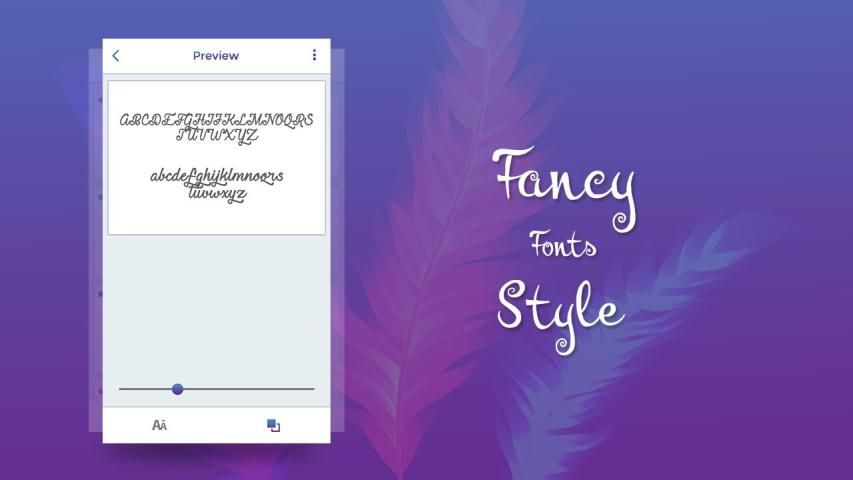Viewport: 853px width, 480px height.
Task: Open the three-dot overflow menu
Action: tap(314, 56)
